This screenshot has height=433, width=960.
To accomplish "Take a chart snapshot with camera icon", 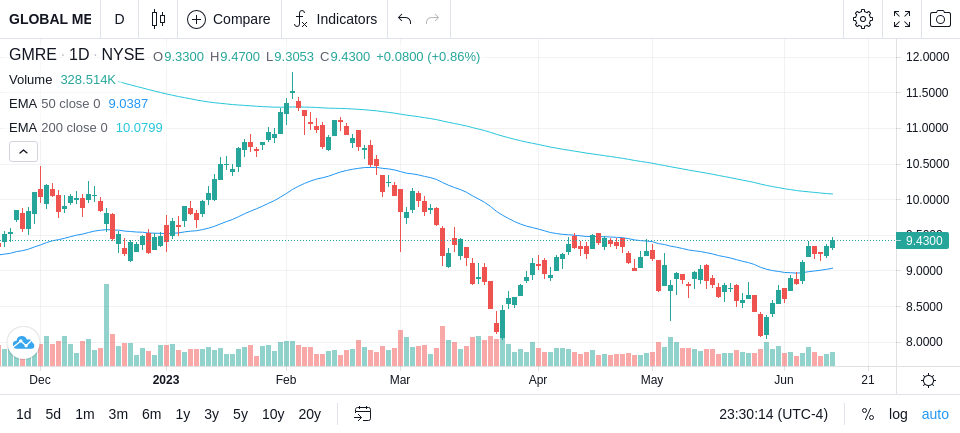I will tap(940, 19).
